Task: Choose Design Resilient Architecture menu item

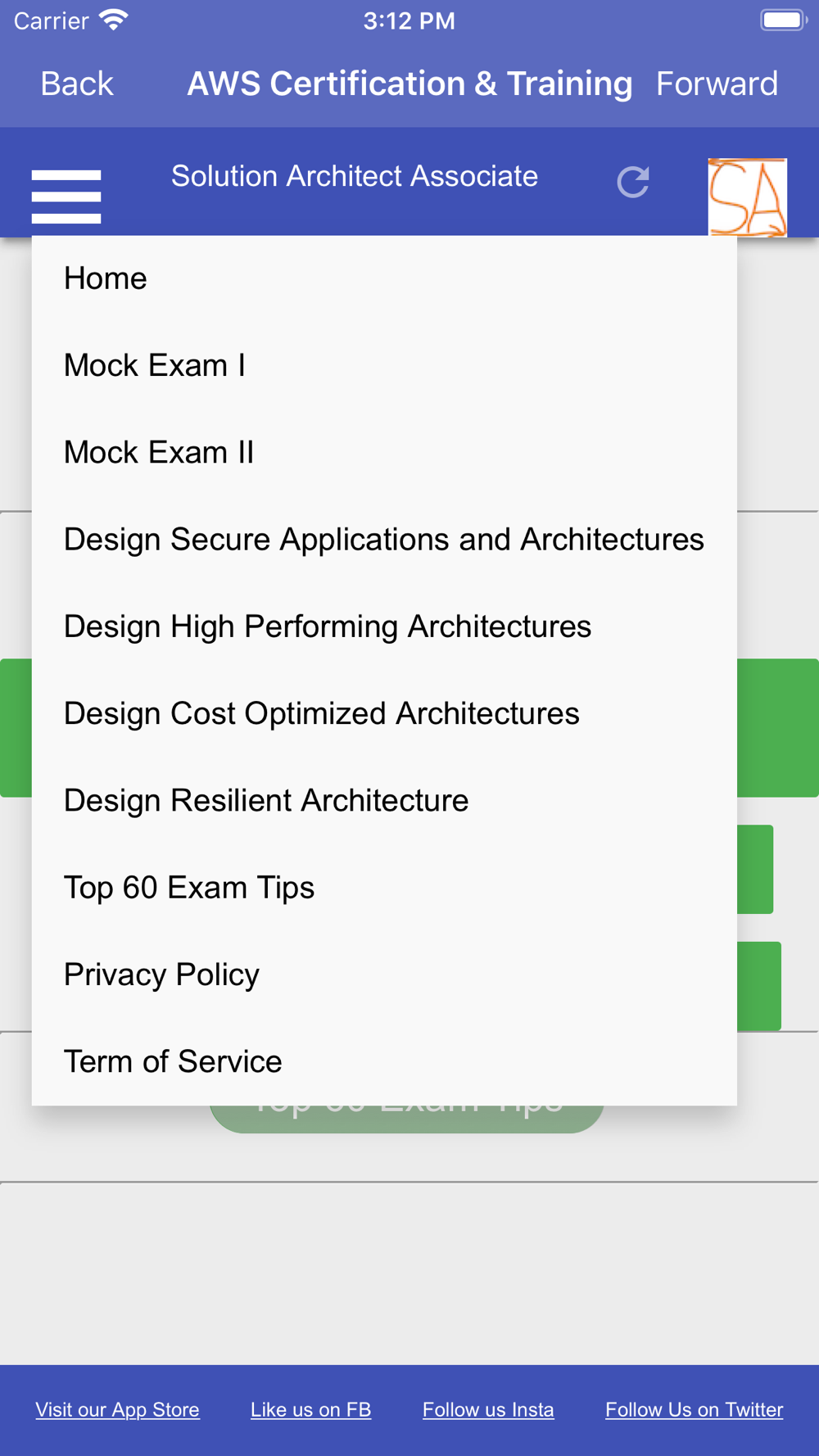Action: click(266, 800)
